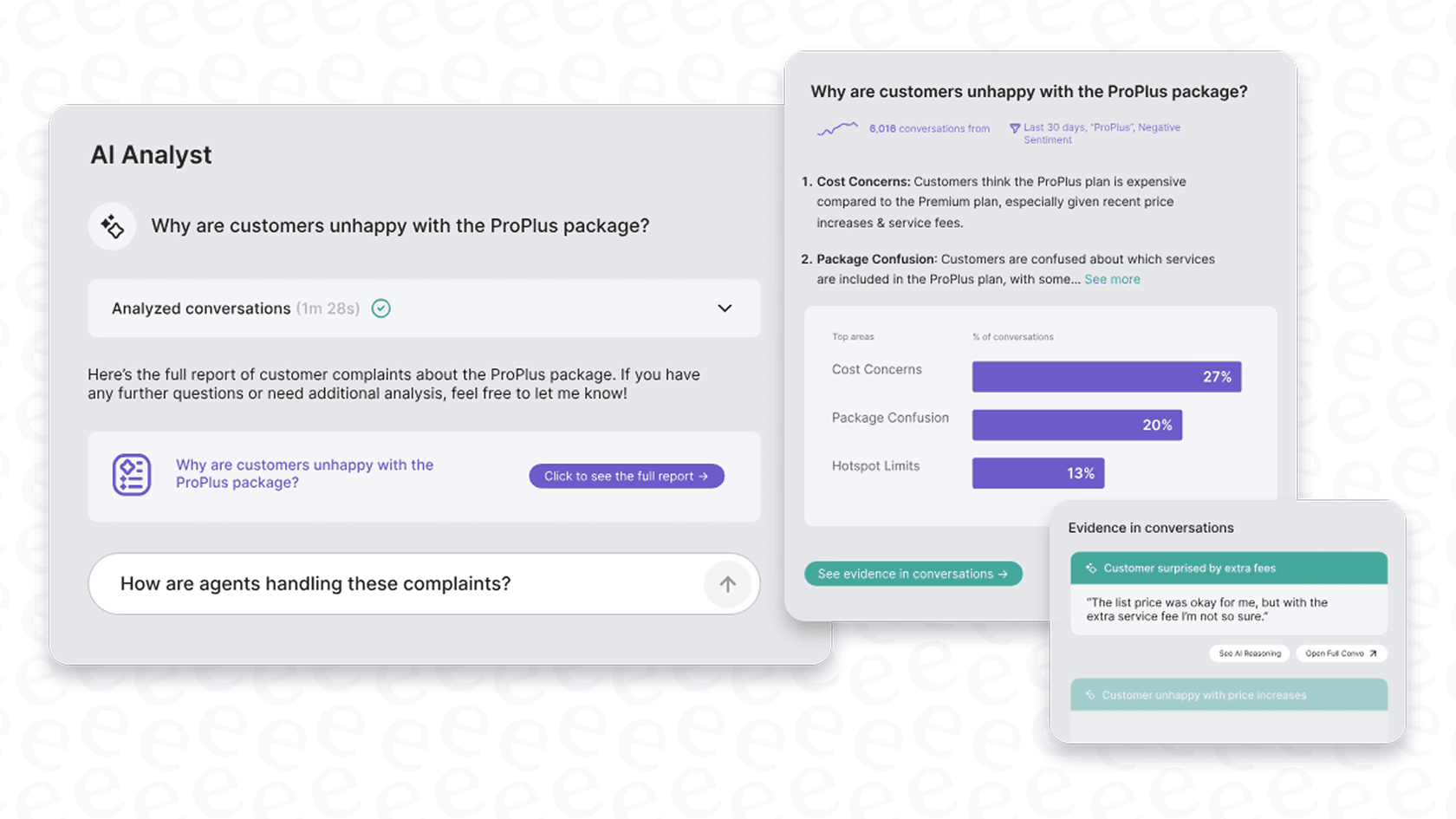Click the funnel filter icon near Last 30 days
Viewport: 1456px width, 819px height.
click(1015, 128)
